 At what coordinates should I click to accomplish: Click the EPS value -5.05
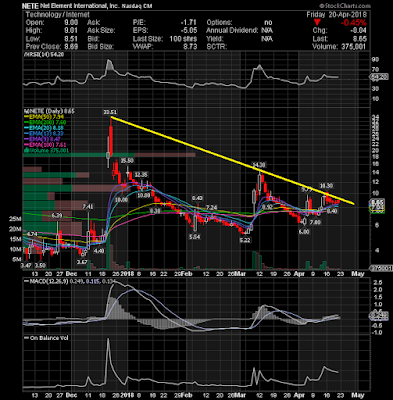(189, 30)
